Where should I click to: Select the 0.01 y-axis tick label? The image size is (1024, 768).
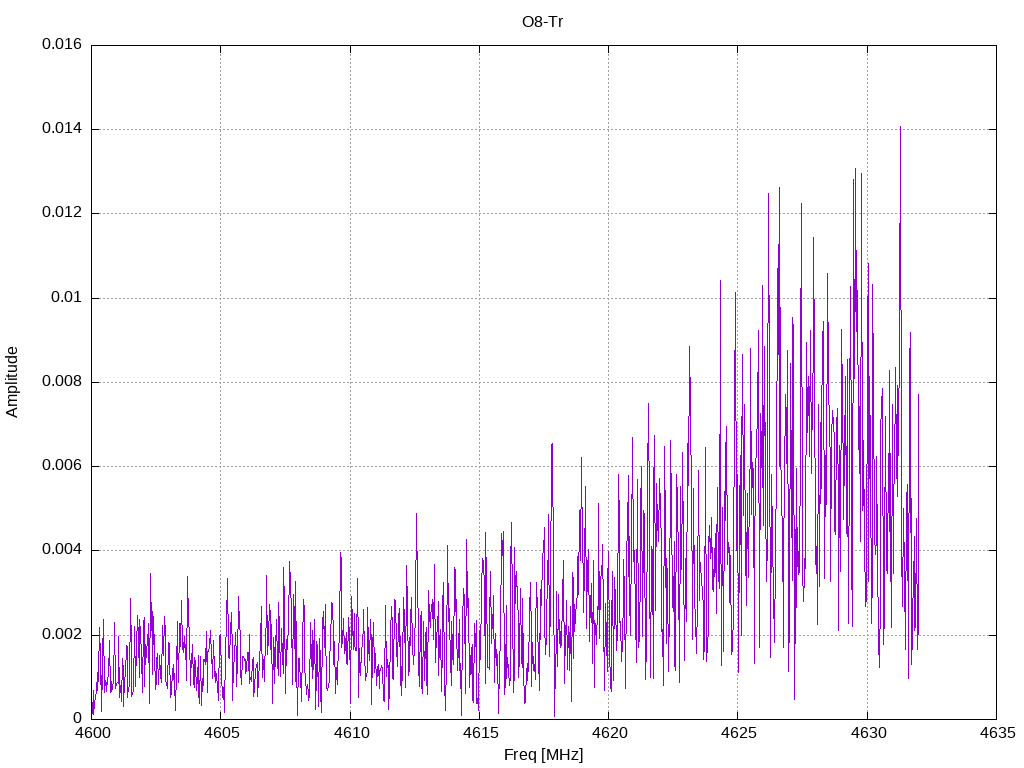pos(66,298)
